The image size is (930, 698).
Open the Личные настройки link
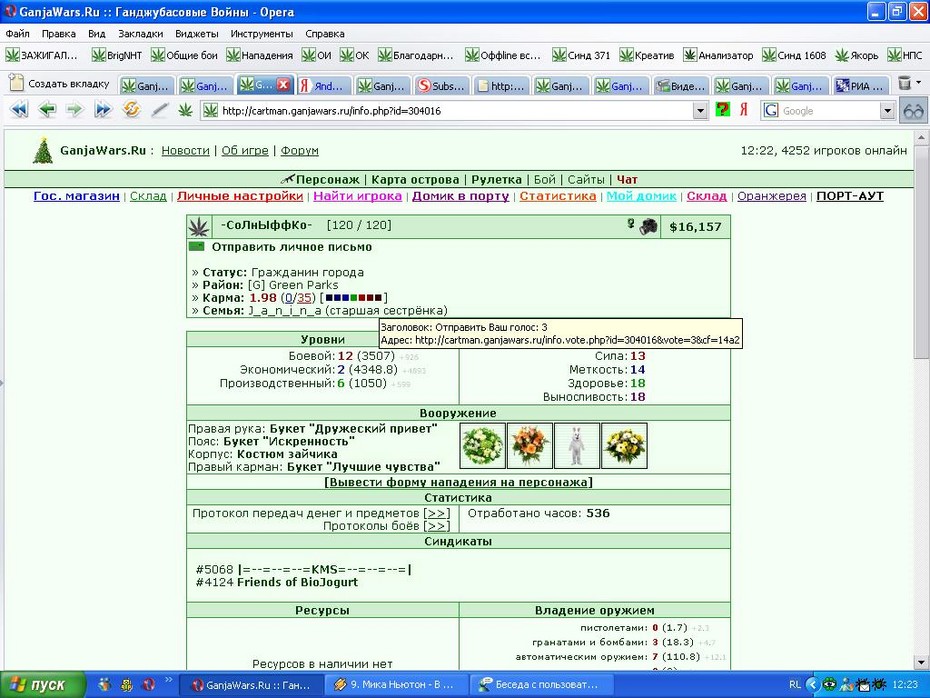(240, 196)
